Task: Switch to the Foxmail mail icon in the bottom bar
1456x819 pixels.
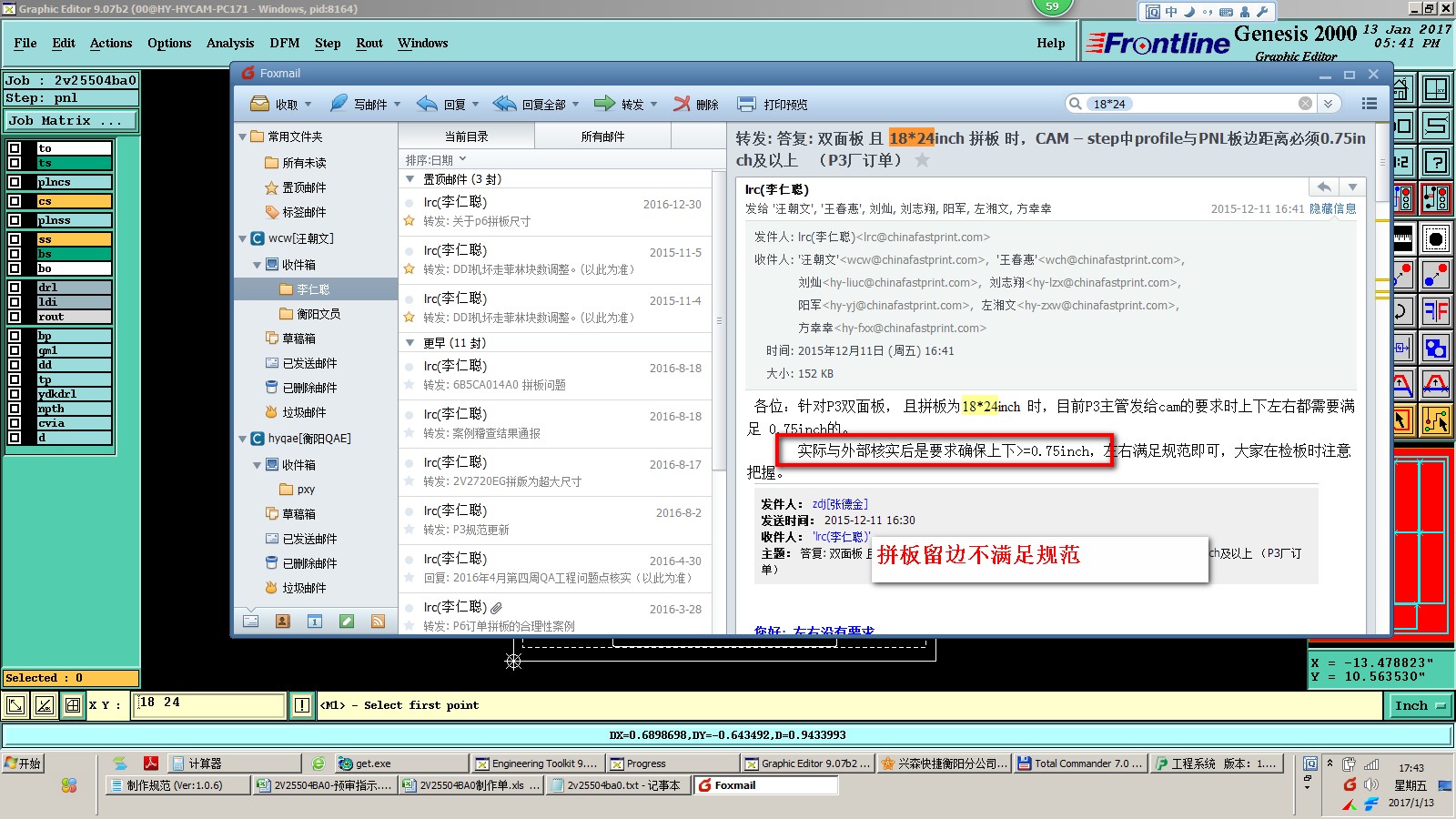Action: coord(251,622)
